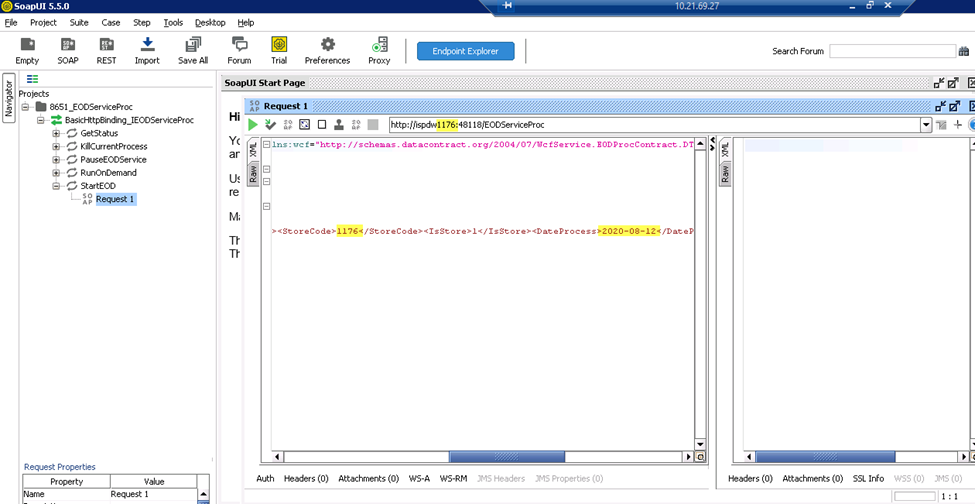Viewport: 975px width, 504px height.
Task: Open the Help menu
Action: [246, 22]
